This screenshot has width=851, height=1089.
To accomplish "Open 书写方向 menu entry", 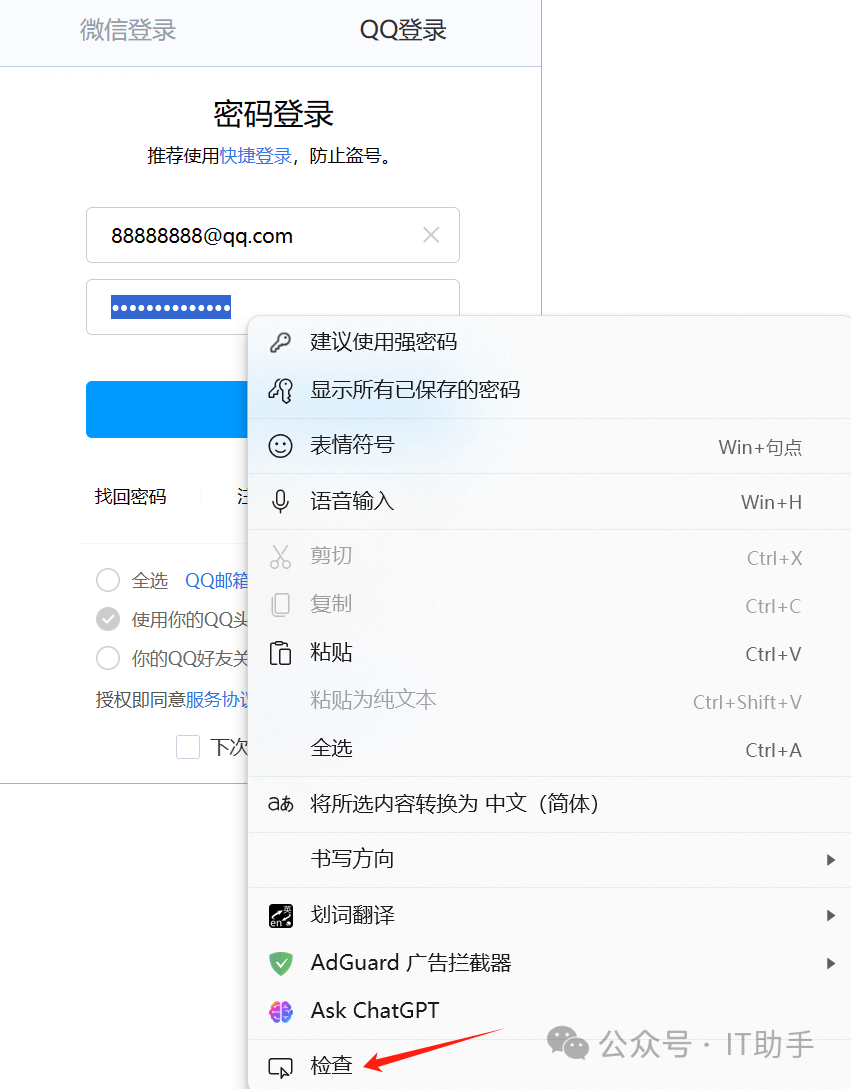I will (x=550, y=860).
